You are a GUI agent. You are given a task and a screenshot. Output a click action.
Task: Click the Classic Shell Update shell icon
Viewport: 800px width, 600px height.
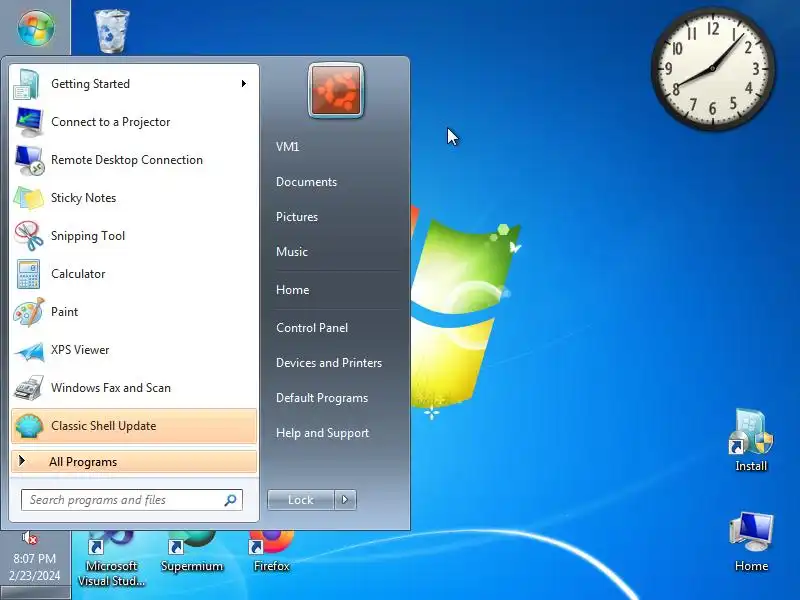pyautogui.click(x=29, y=426)
